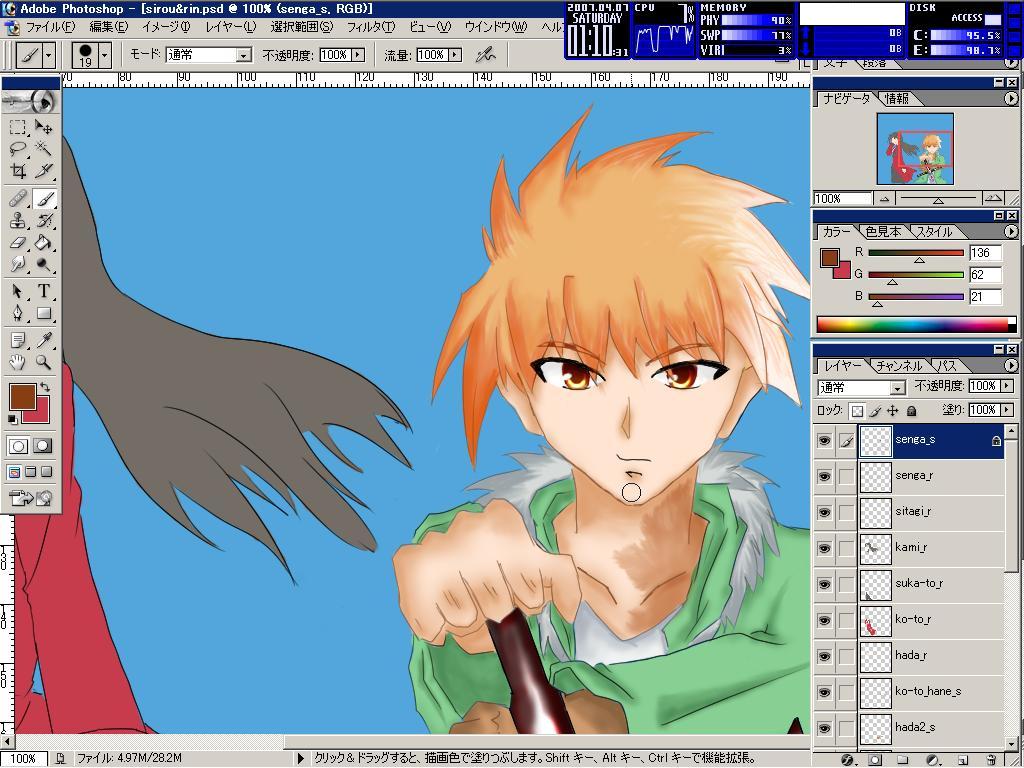The width and height of the screenshot is (1024, 768).
Task: Switch to full screen with menu bar
Action: (31, 472)
